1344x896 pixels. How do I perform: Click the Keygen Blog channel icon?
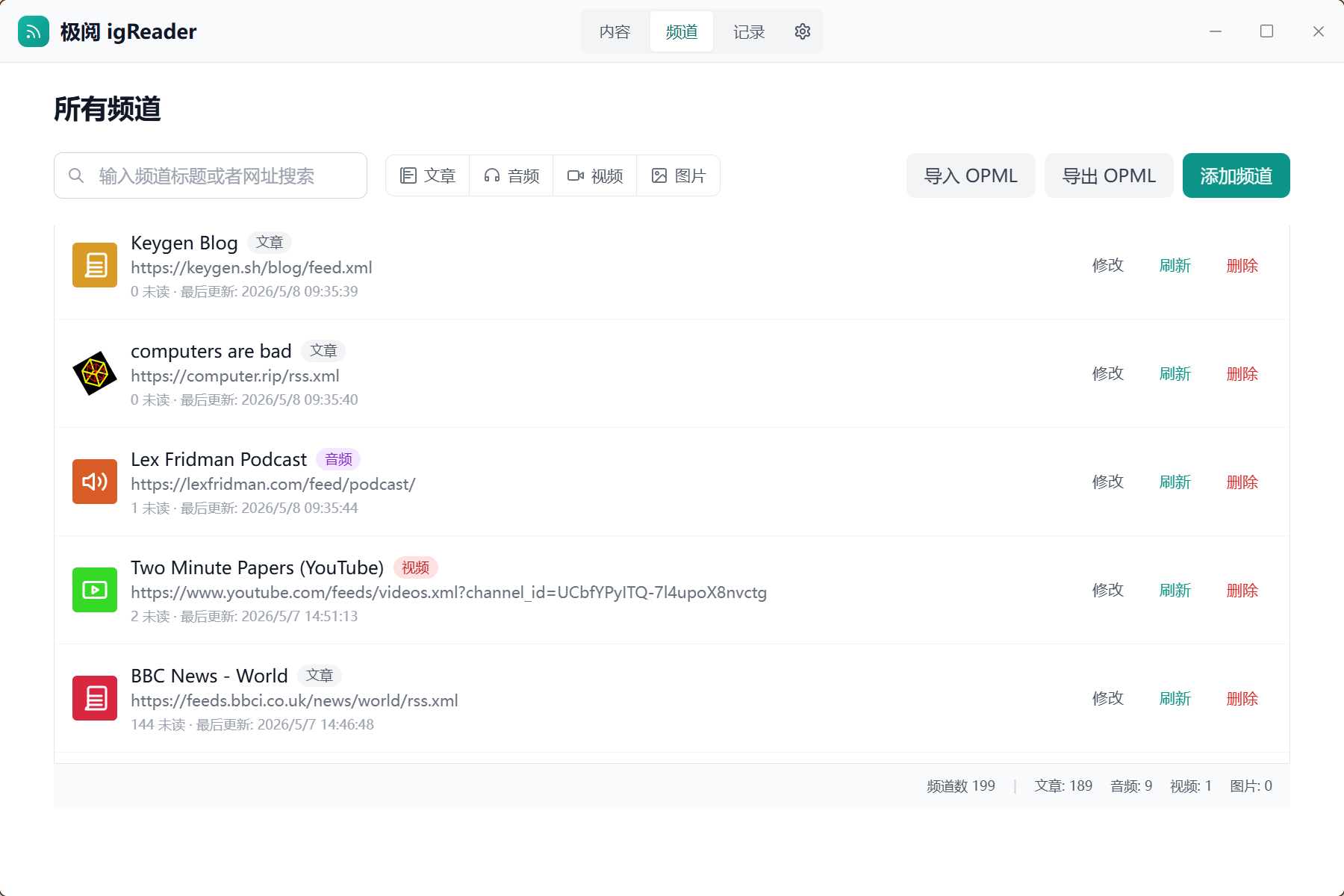coord(95,265)
